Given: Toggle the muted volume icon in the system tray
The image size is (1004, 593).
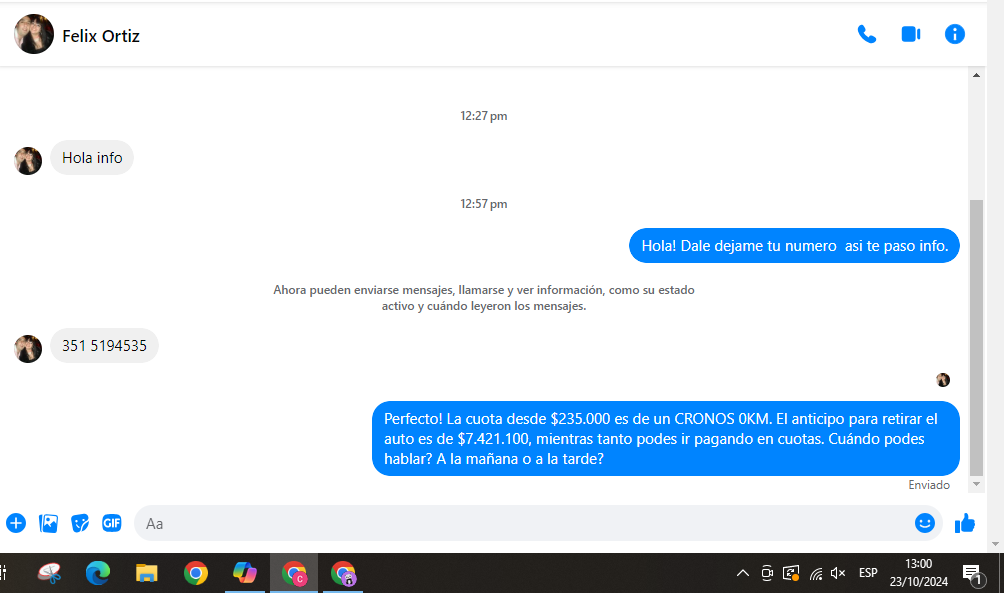Looking at the screenshot, I should [838, 573].
